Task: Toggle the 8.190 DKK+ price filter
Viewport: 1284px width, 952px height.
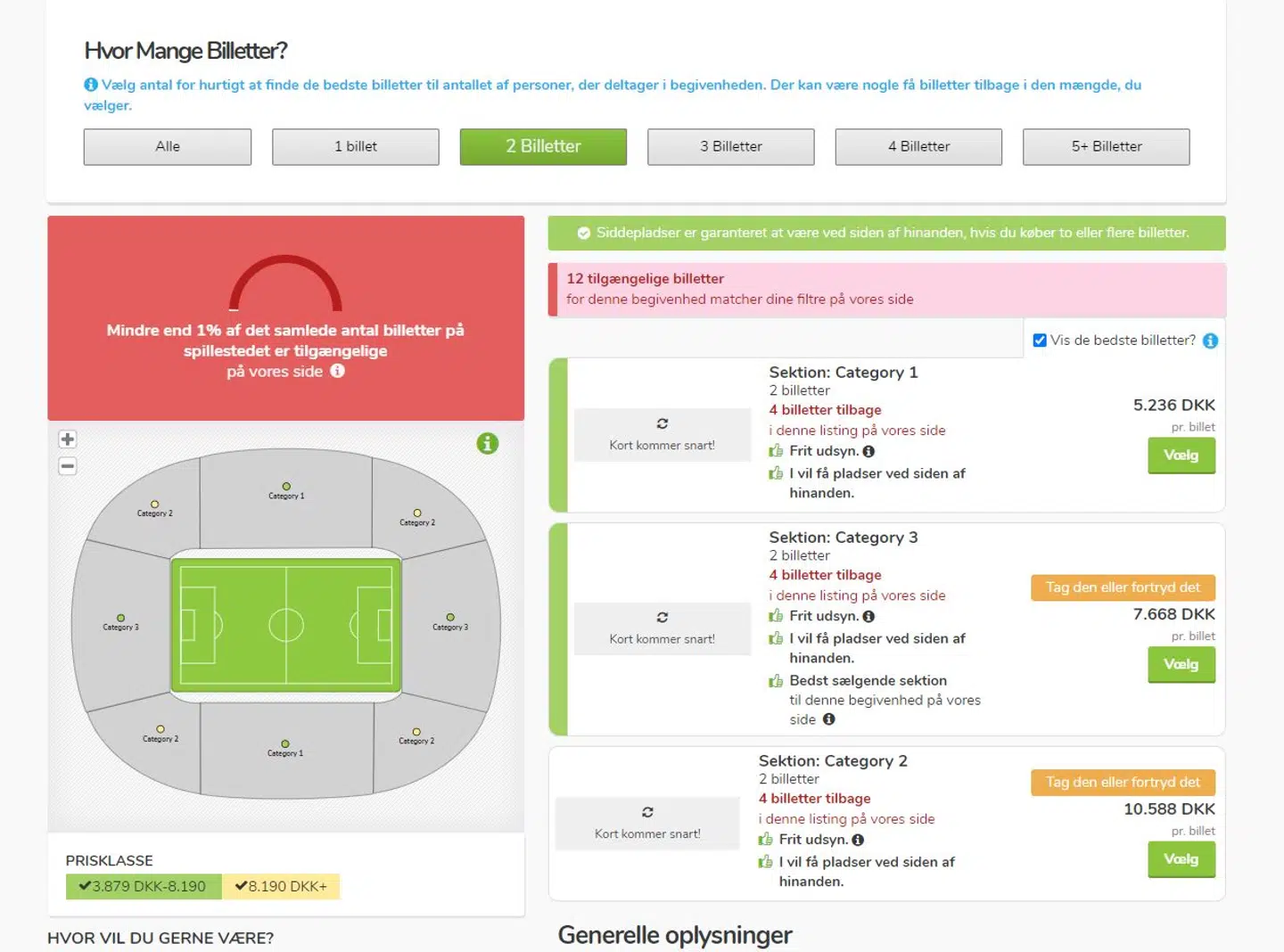Action: [281, 886]
